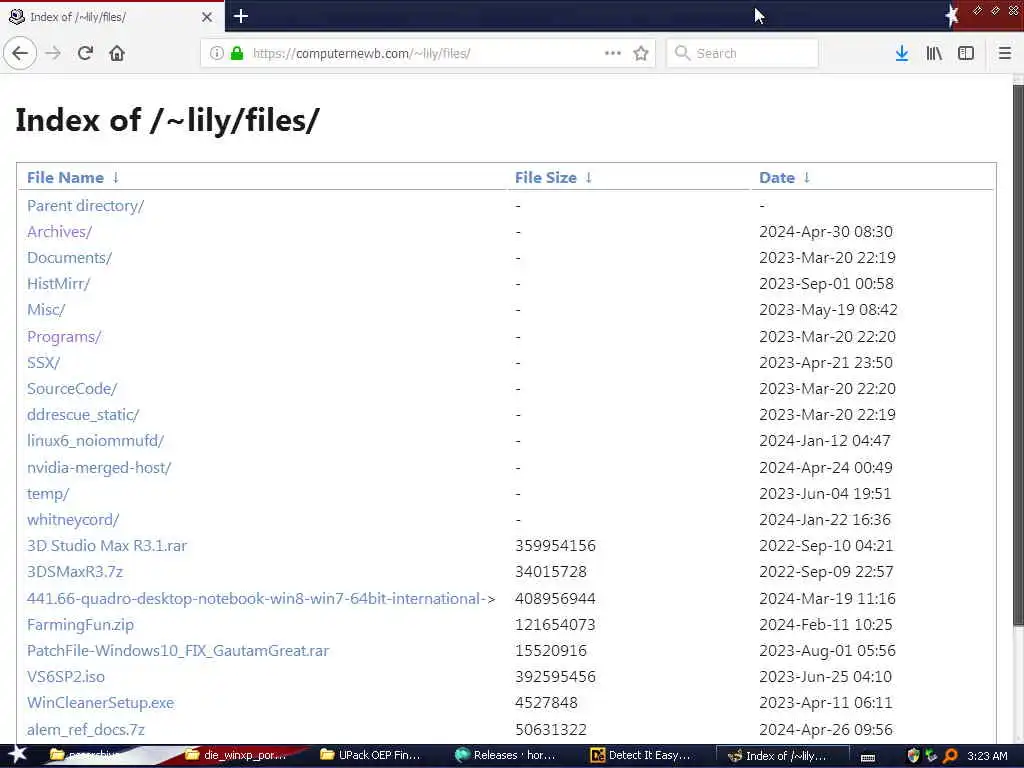Click the 3:23 AM taskbar clock

(987, 756)
